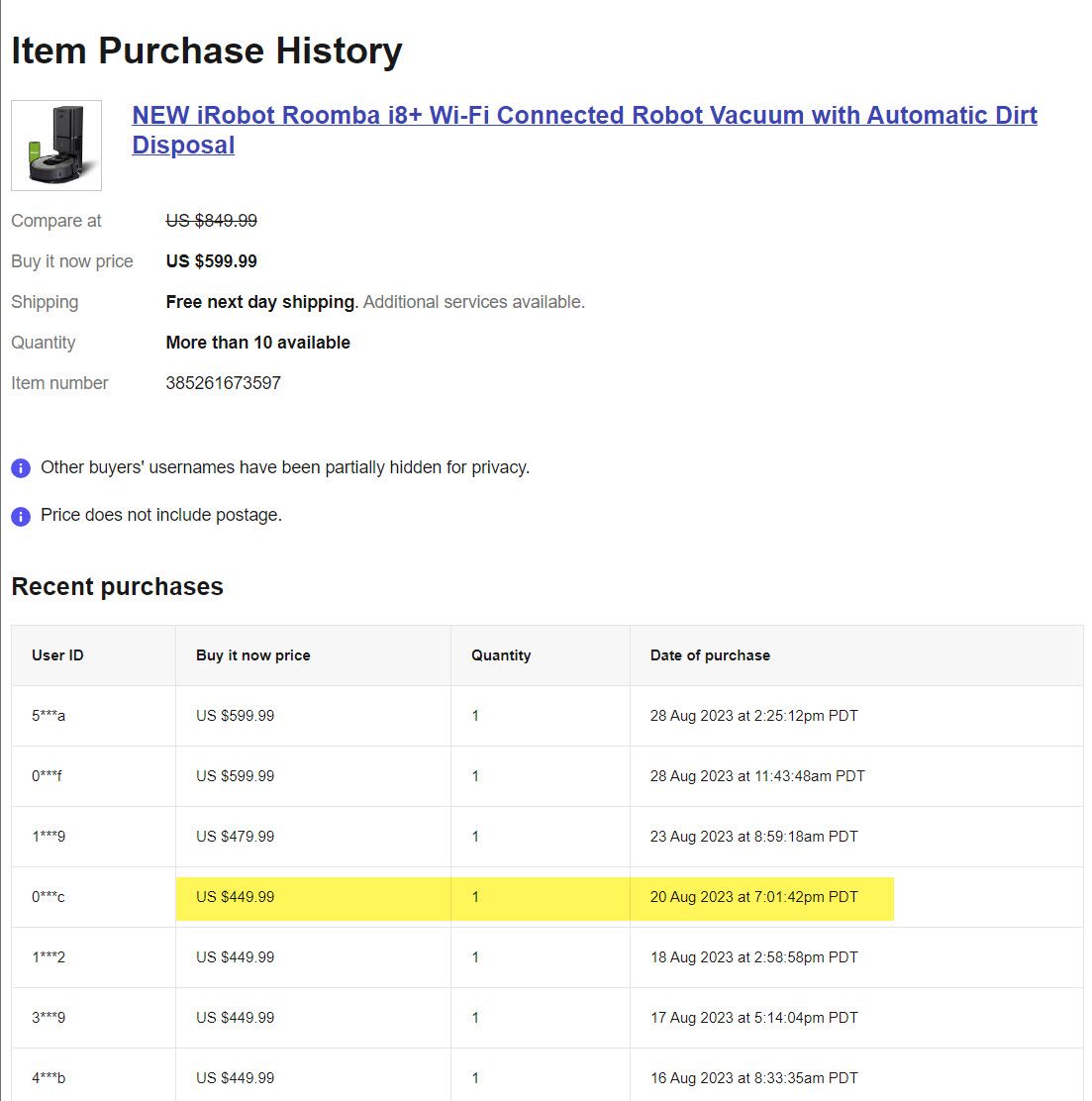The height and width of the screenshot is (1101, 1092).
Task: Click the Quantity column header
Action: (x=501, y=655)
